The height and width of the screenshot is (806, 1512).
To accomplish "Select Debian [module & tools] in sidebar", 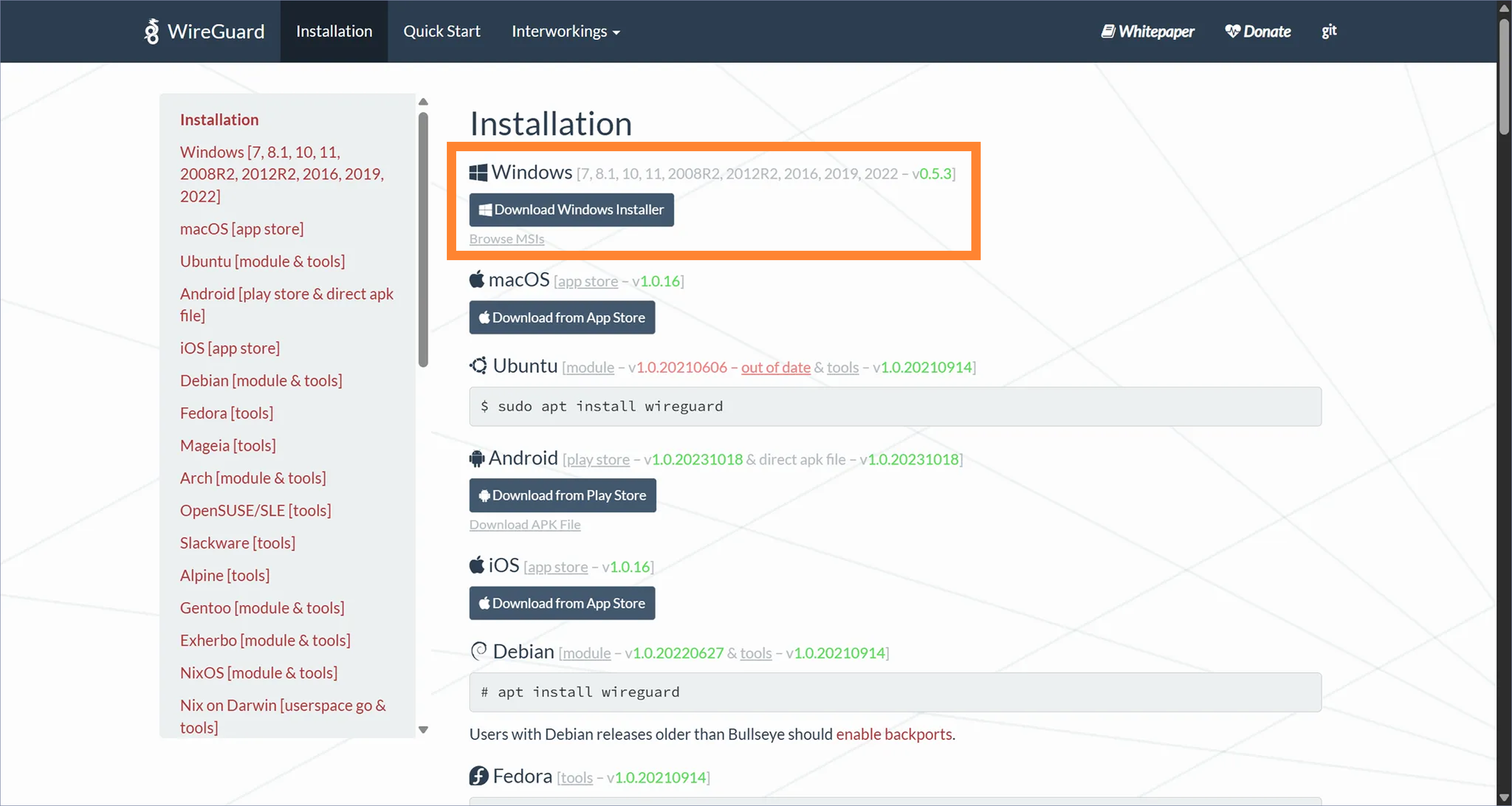I will pos(261,381).
